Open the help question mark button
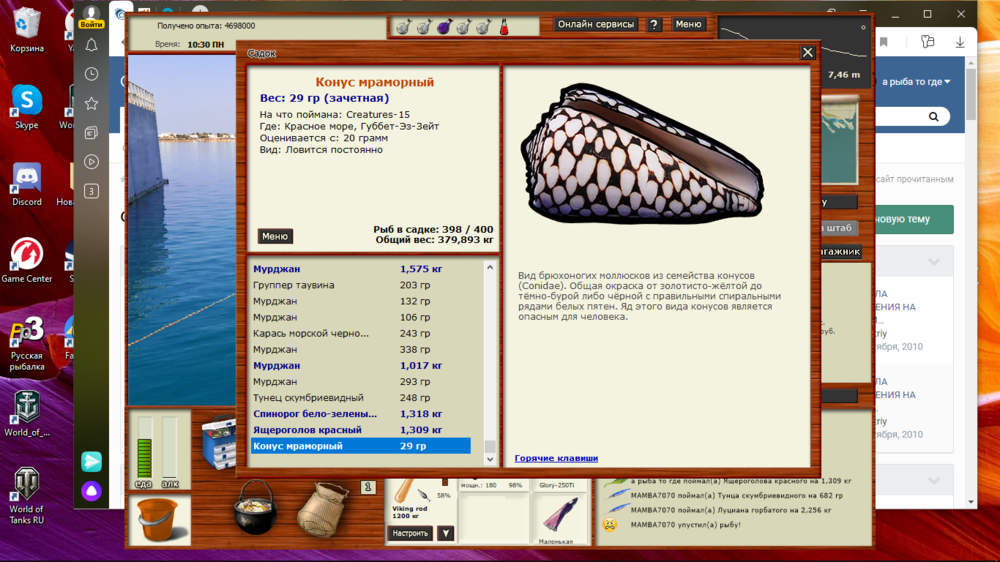Image resolution: width=1000 pixels, height=562 pixels. pos(654,24)
